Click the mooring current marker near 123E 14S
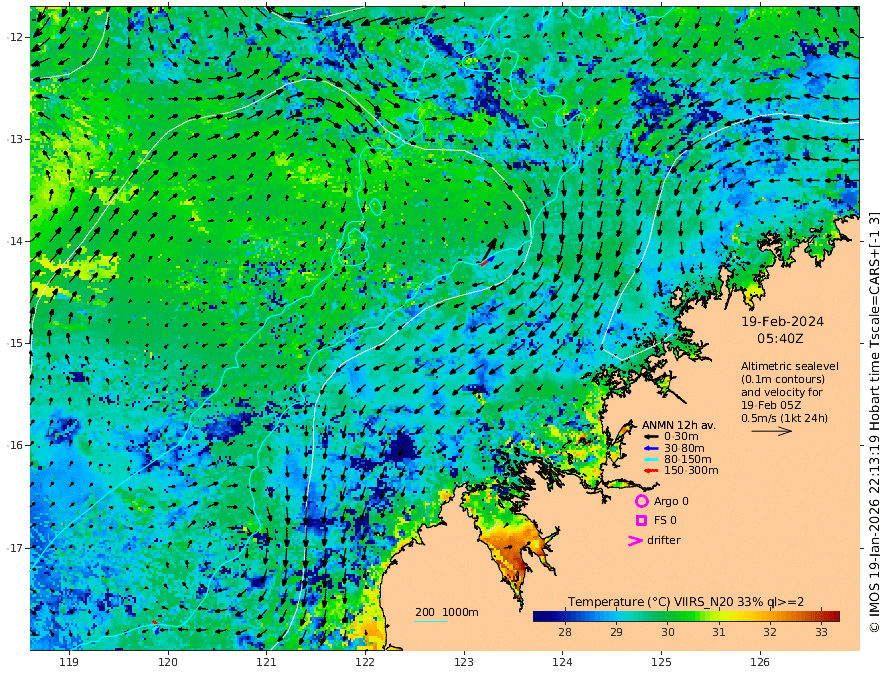Screen dimensions: 880x680 pyautogui.click(x=489, y=252)
